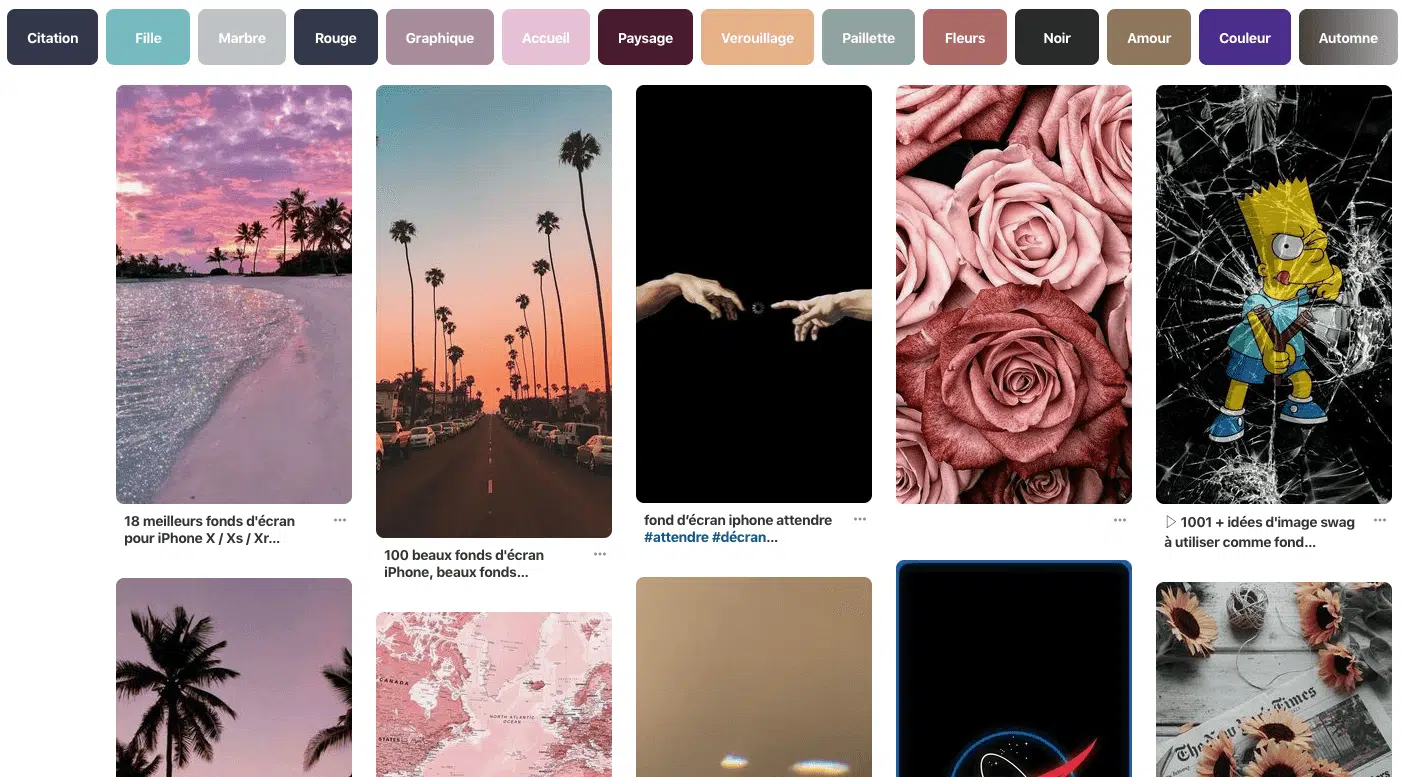The image size is (1403, 777).
Task: Open the Bart Simpson broken glass pin
Action: click(x=1274, y=294)
